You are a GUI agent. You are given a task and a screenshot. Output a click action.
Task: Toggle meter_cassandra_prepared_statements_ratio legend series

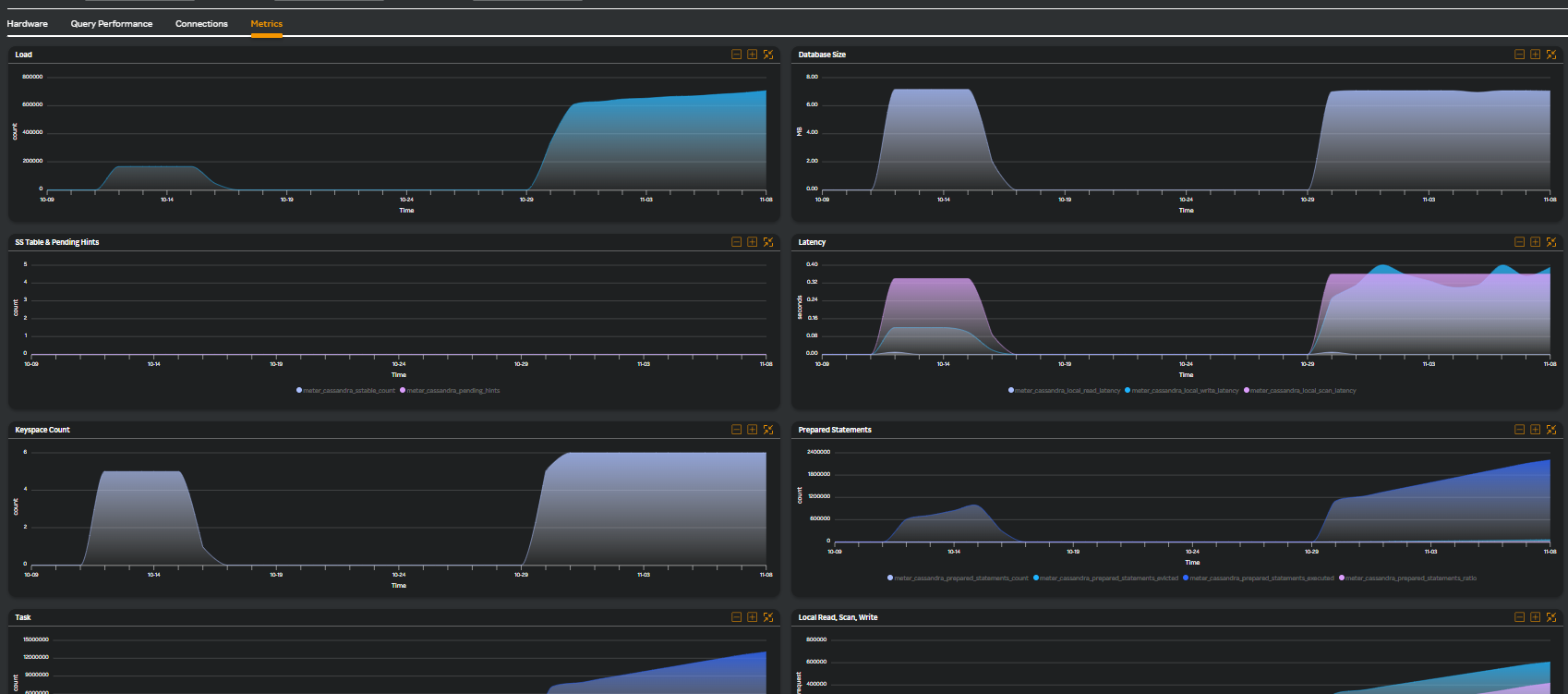coord(1407,578)
